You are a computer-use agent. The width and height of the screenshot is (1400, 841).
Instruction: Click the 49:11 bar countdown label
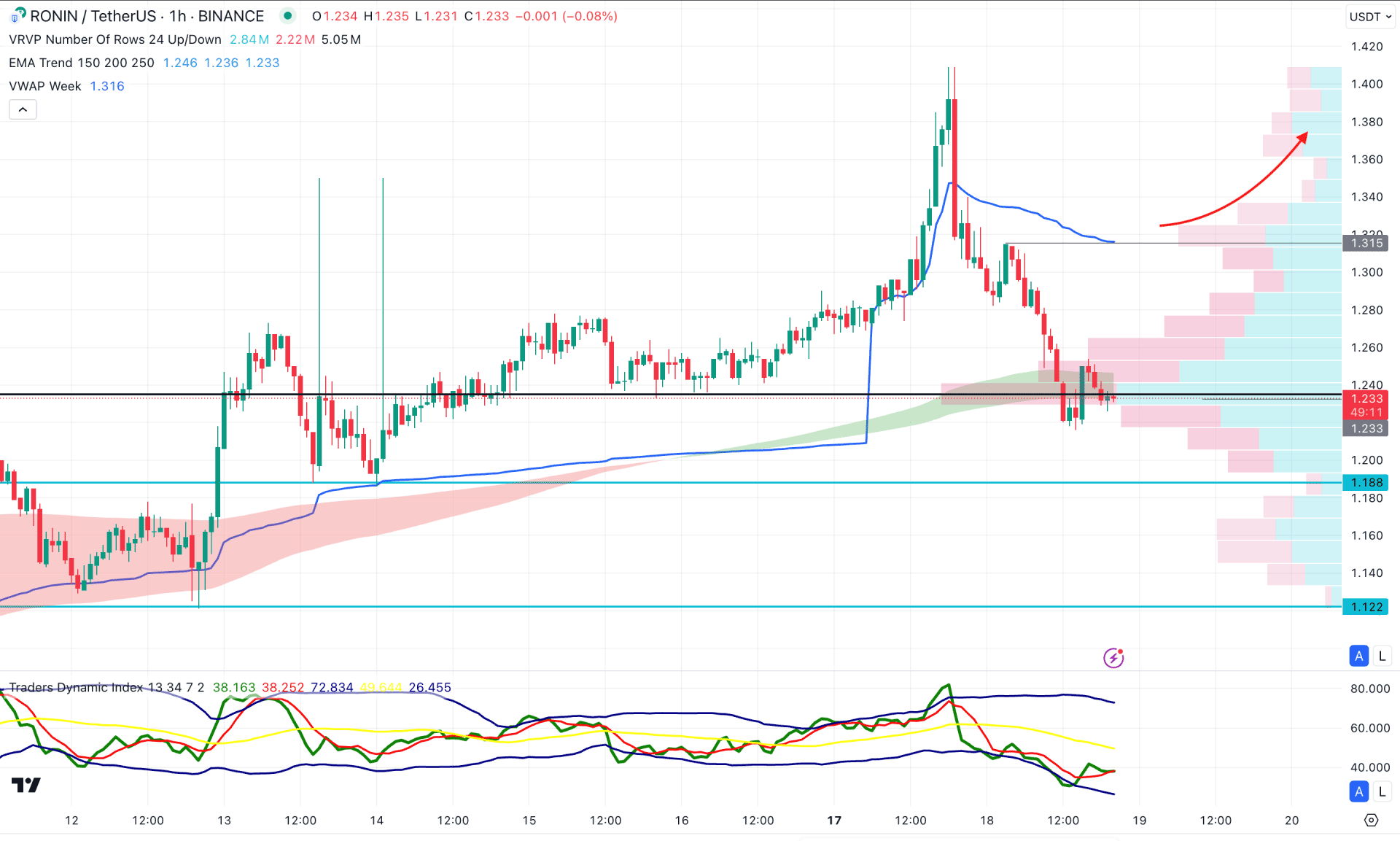click(x=1366, y=413)
